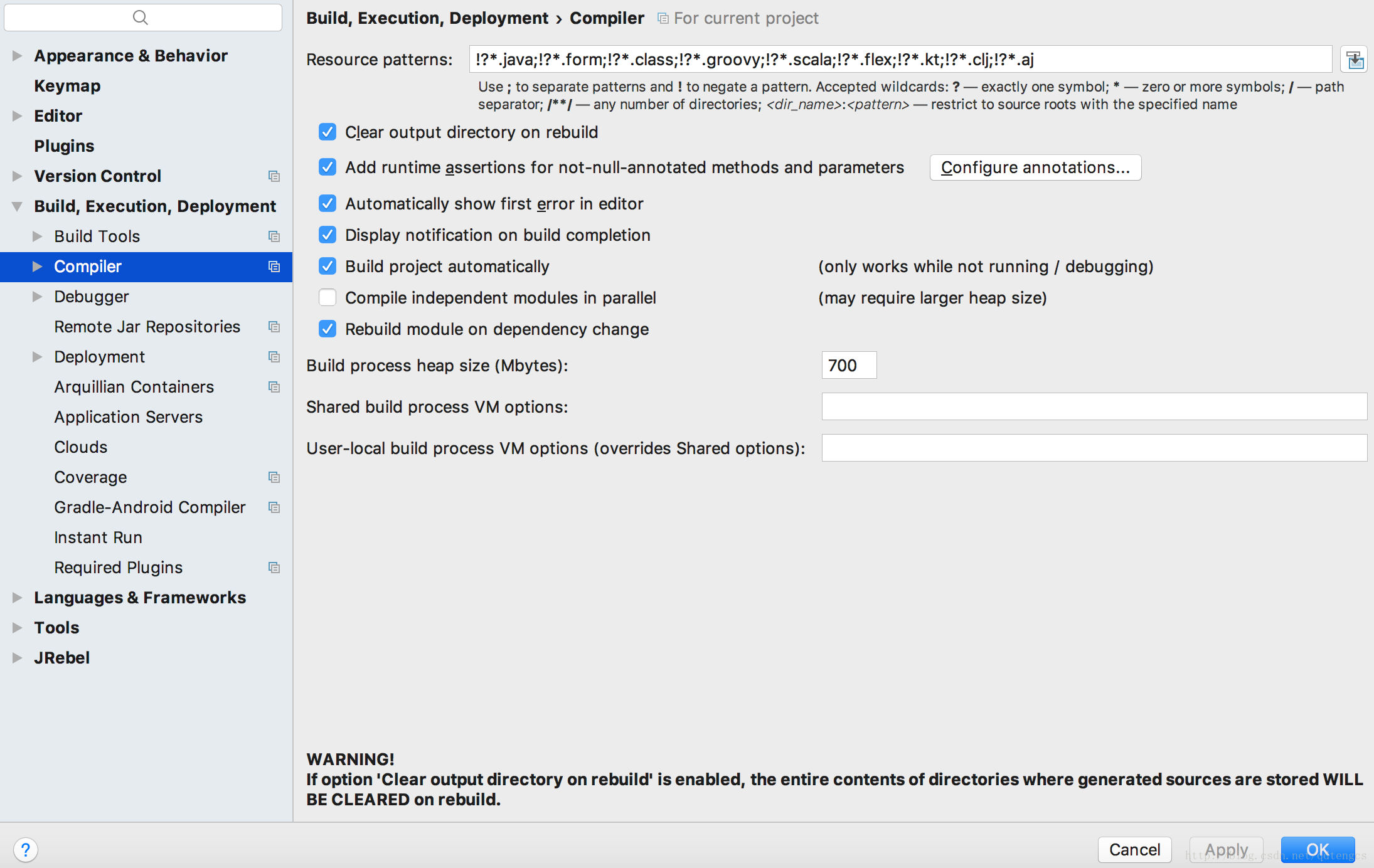Image resolution: width=1374 pixels, height=868 pixels.
Task: Expand the Tools section
Action: point(18,628)
